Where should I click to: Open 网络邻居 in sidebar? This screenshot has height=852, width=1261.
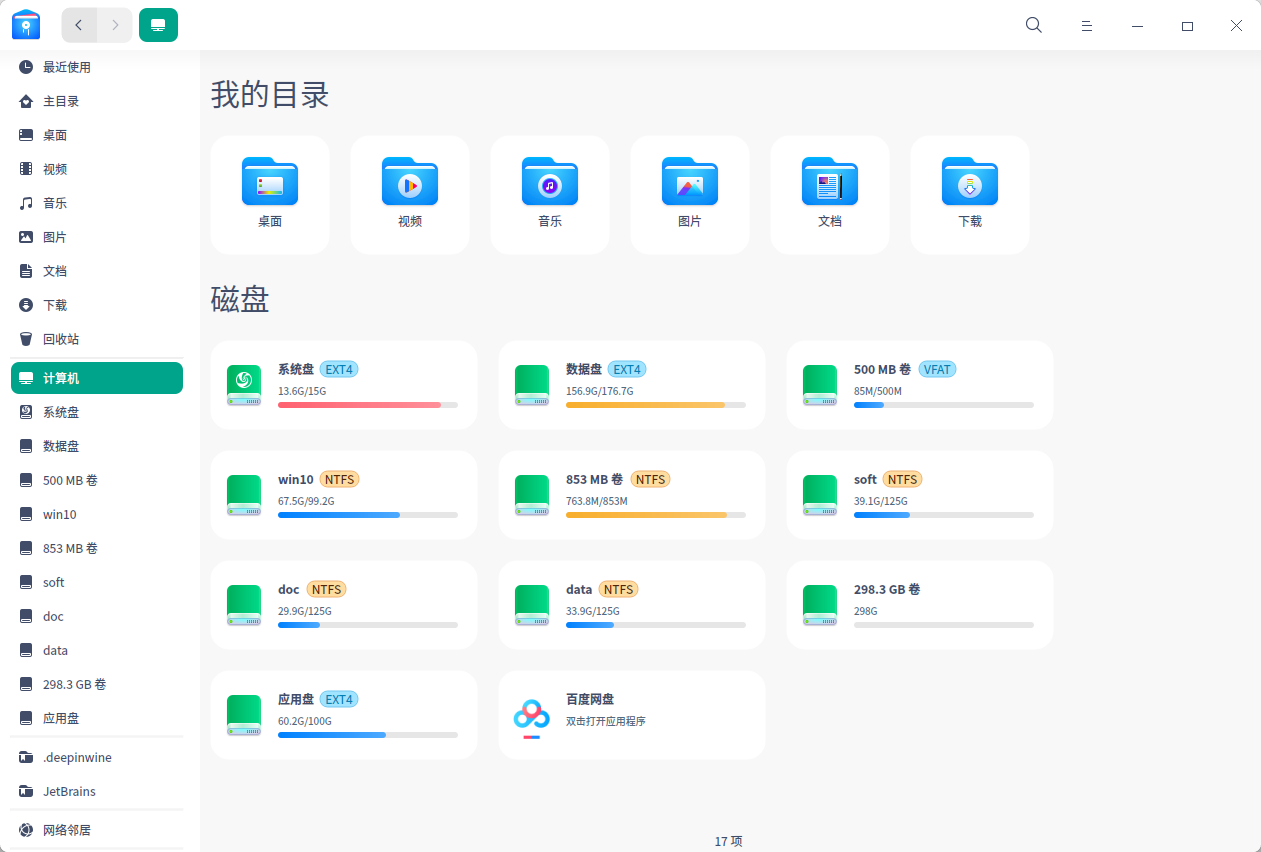coord(97,830)
